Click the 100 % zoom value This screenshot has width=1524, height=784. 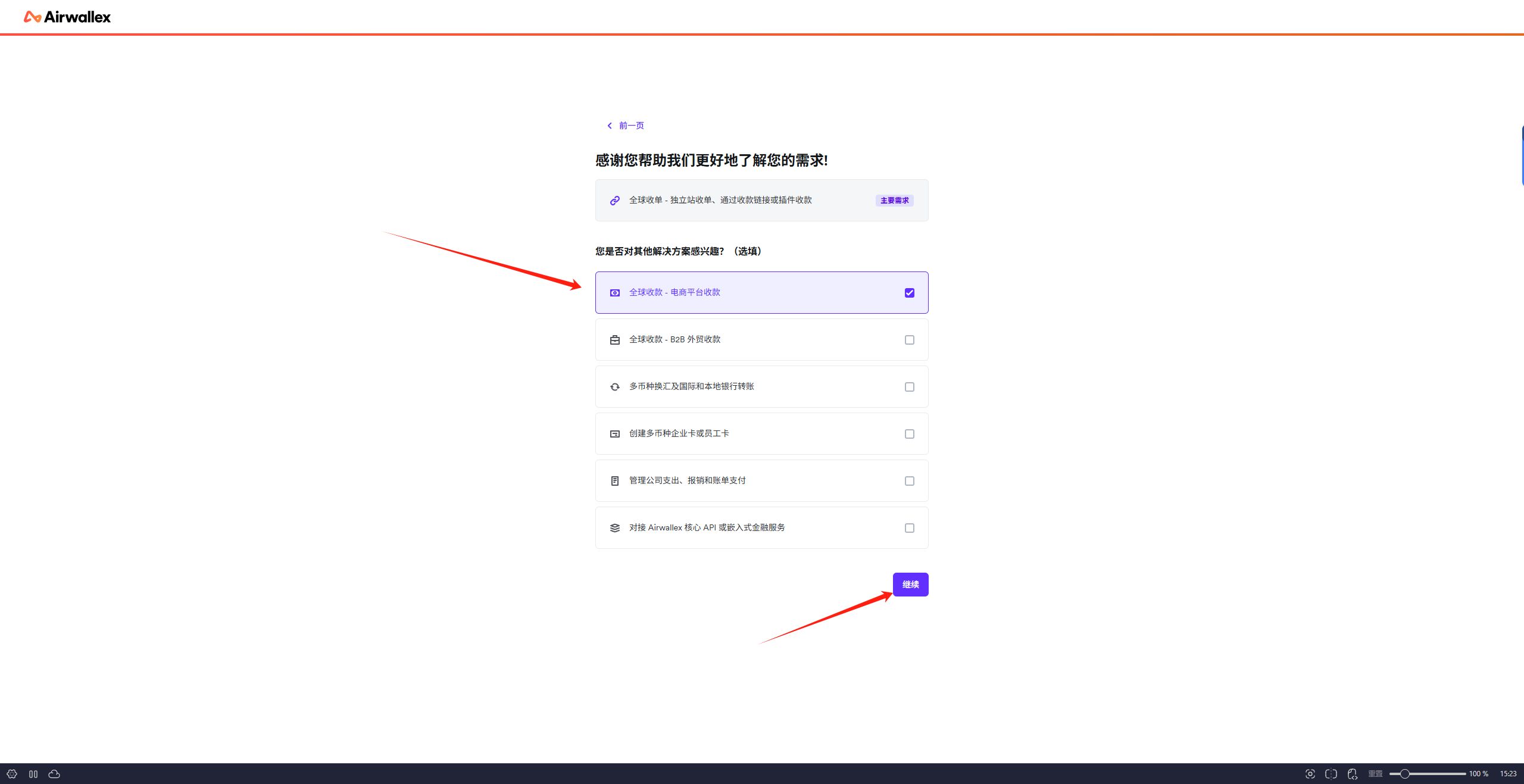pyautogui.click(x=1479, y=774)
